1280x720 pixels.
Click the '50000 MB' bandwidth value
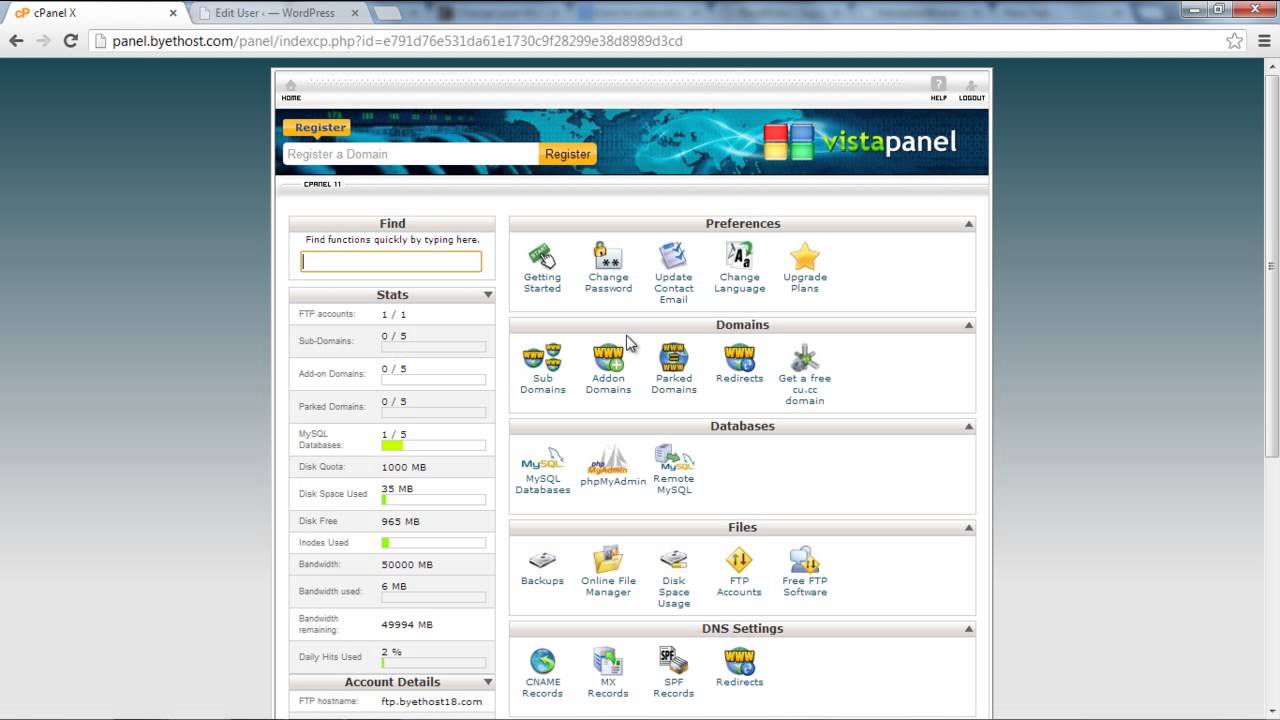click(x=407, y=565)
